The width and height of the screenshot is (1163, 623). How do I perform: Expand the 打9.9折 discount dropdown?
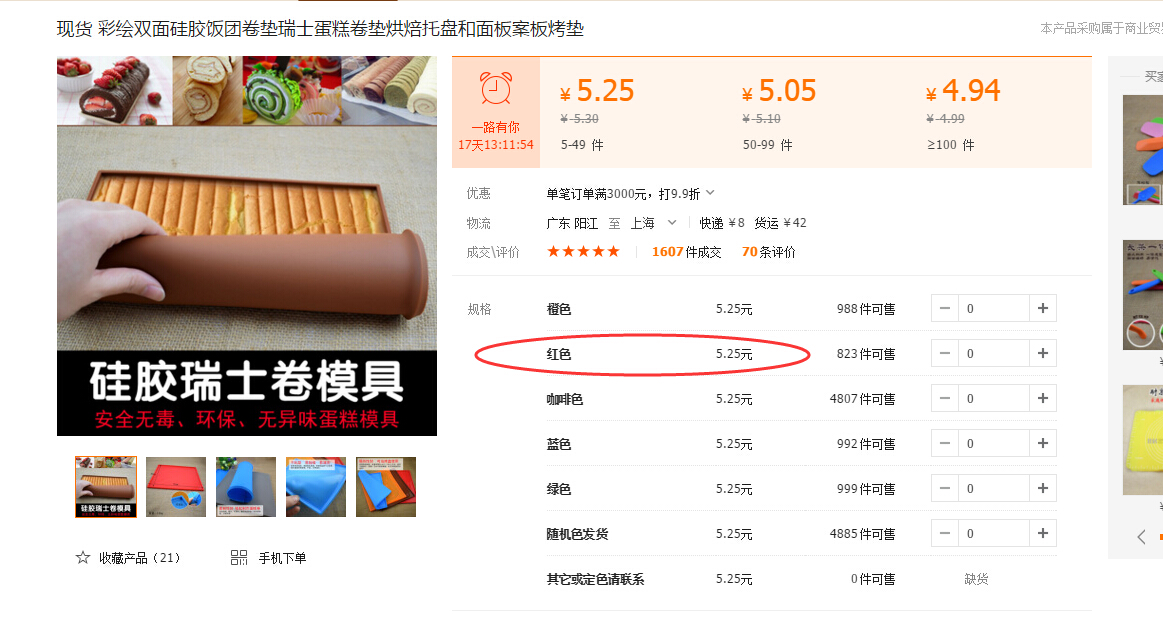click(x=710, y=193)
